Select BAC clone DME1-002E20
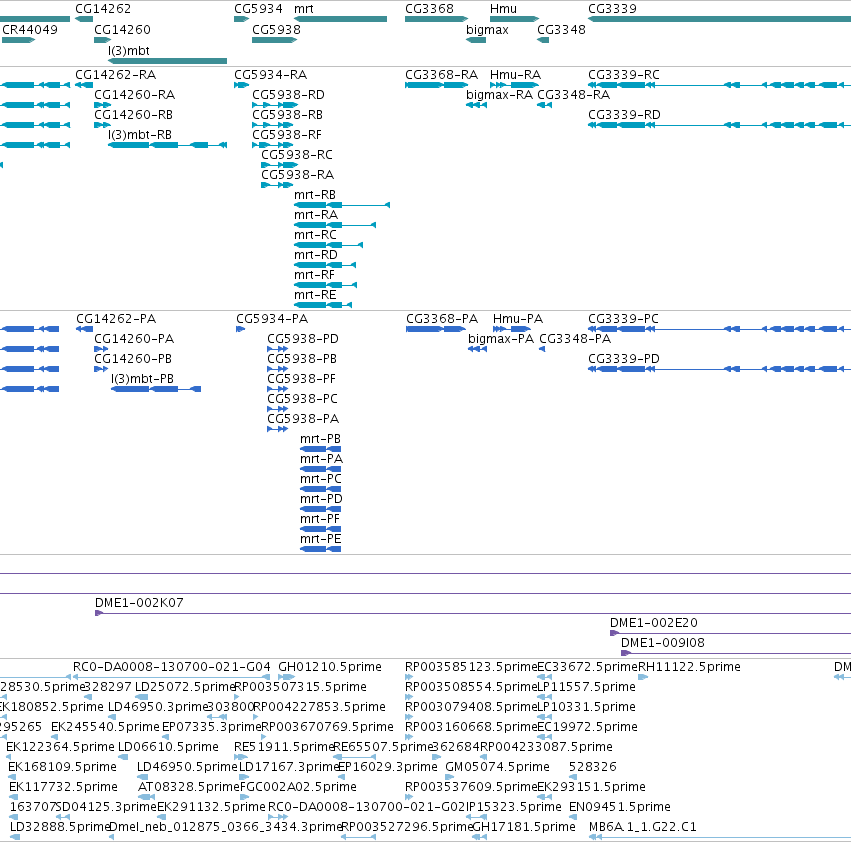The image size is (851, 842). click(x=731, y=634)
